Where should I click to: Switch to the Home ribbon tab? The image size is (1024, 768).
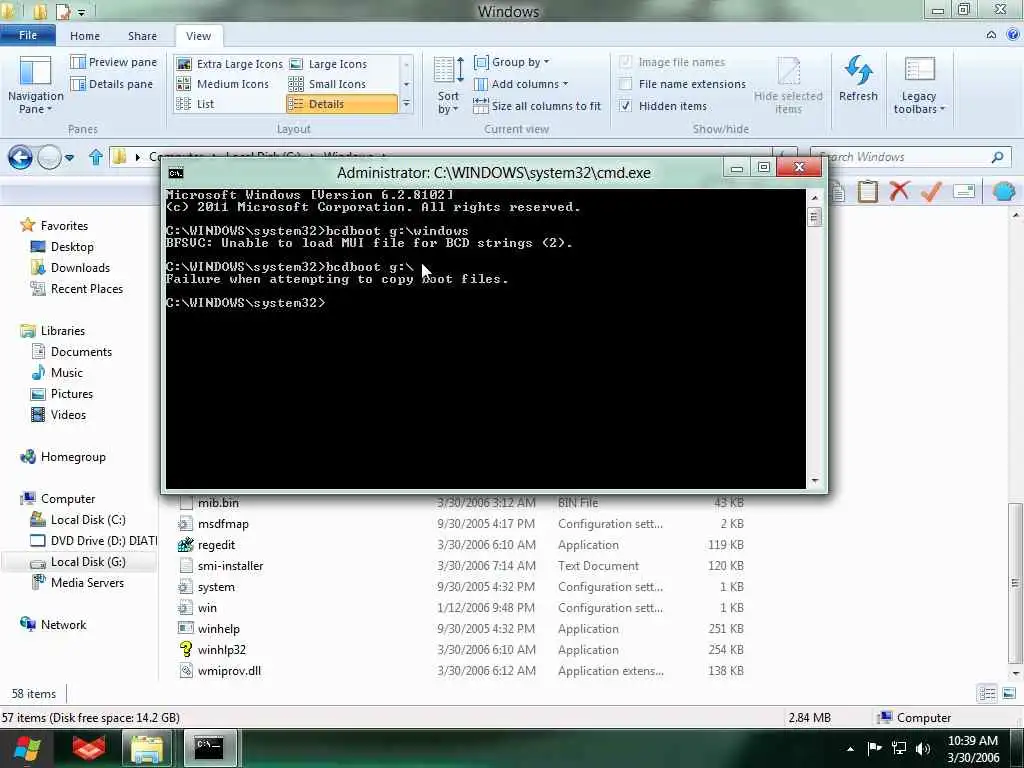coord(85,36)
